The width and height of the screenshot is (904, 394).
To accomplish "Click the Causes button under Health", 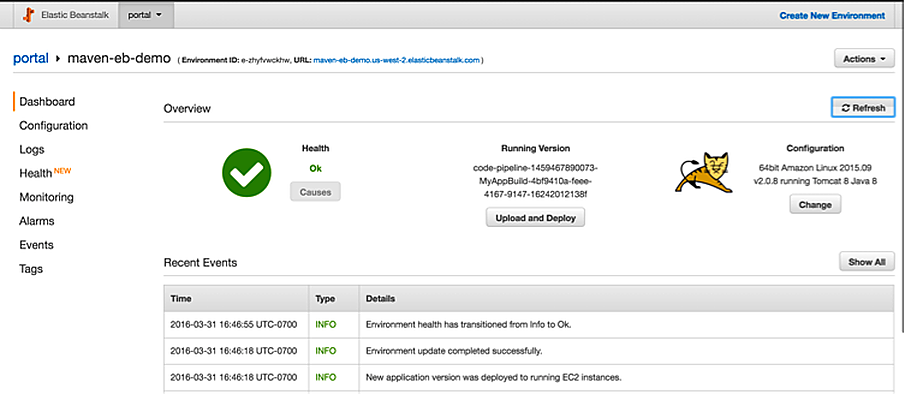I will pos(315,192).
